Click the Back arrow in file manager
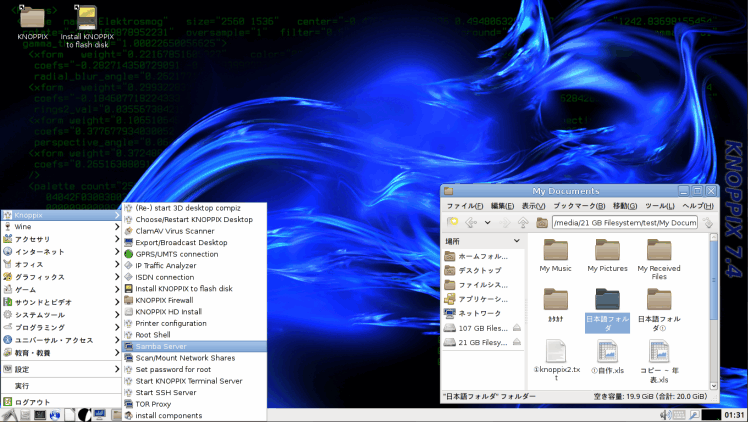This screenshot has height=422, width=748. pos(471,223)
